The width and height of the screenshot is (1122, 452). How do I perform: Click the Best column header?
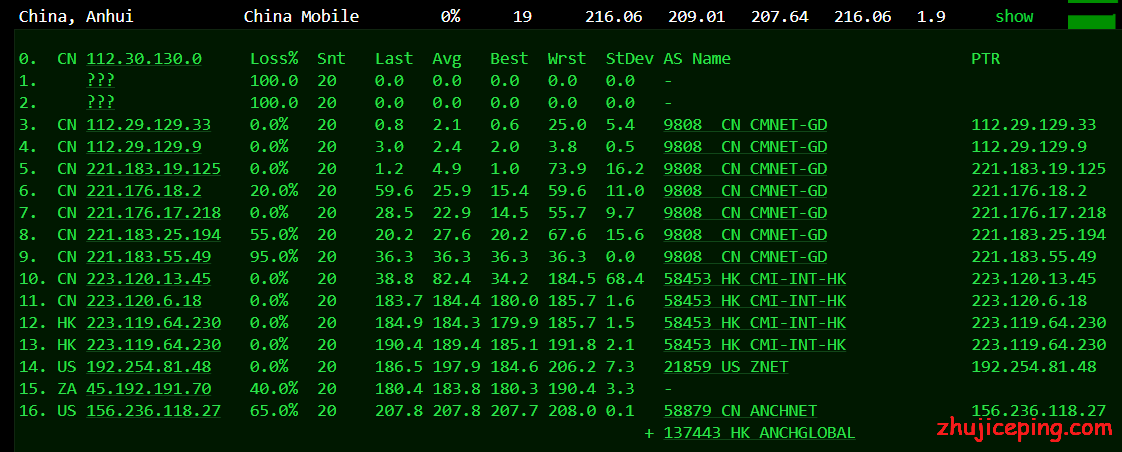509,59
